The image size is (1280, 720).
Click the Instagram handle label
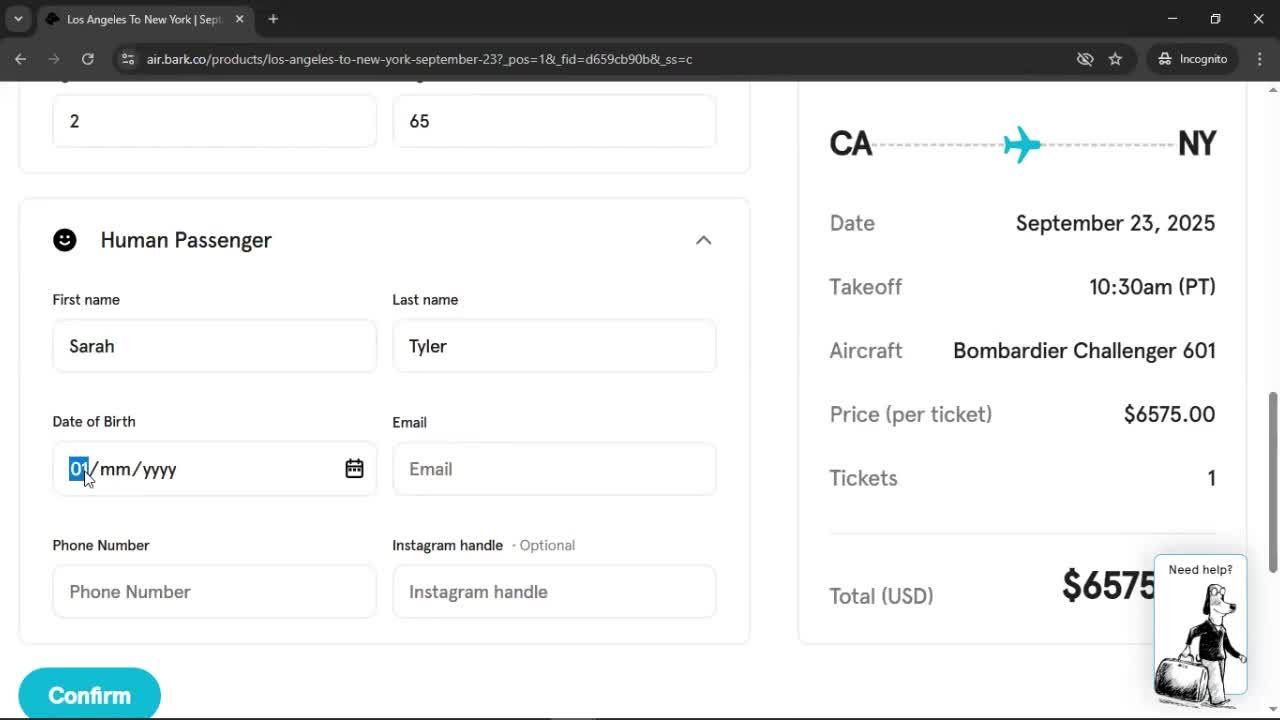click(x=447, y=545)
